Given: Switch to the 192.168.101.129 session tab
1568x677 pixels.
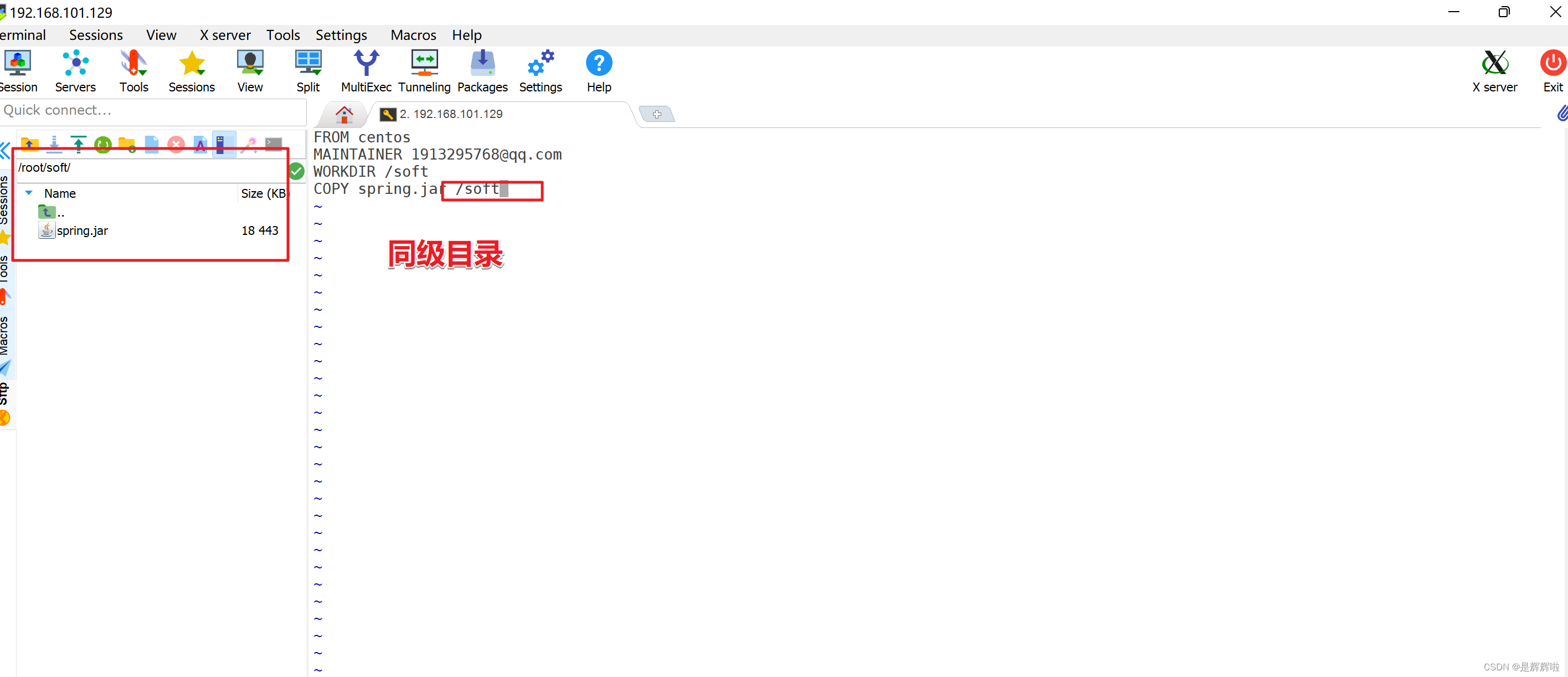Looking at the screenshot, I should coord(450,114).
